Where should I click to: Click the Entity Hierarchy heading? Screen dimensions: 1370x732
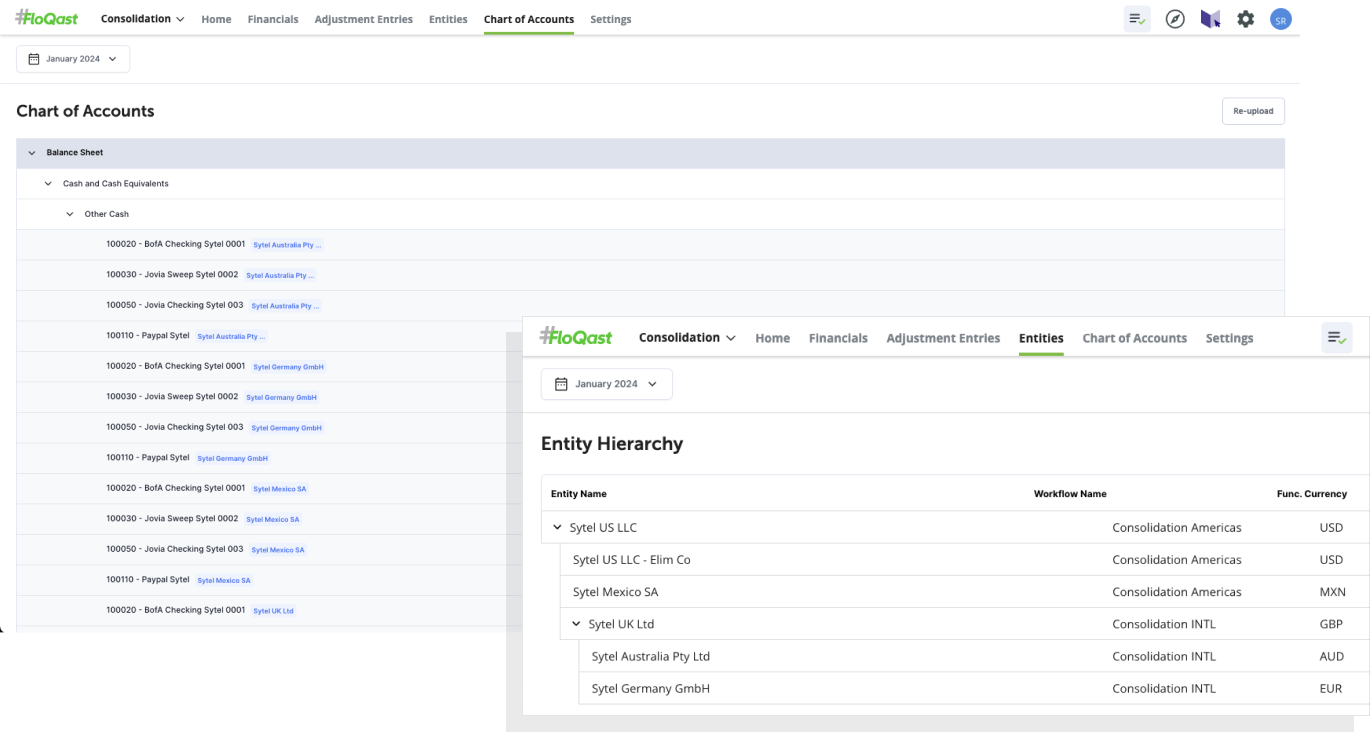click(612, 443)
